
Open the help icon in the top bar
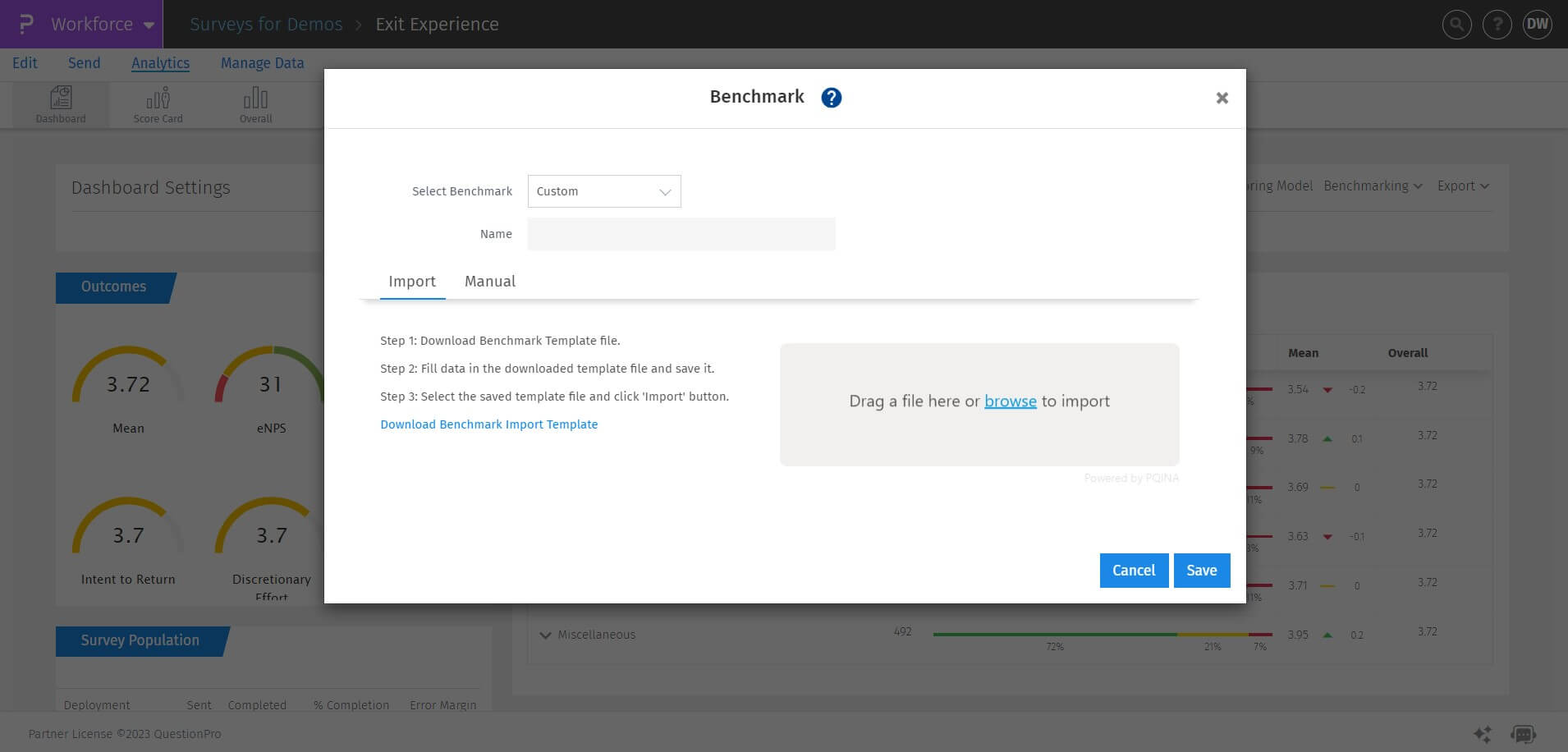coord(1497,24)
